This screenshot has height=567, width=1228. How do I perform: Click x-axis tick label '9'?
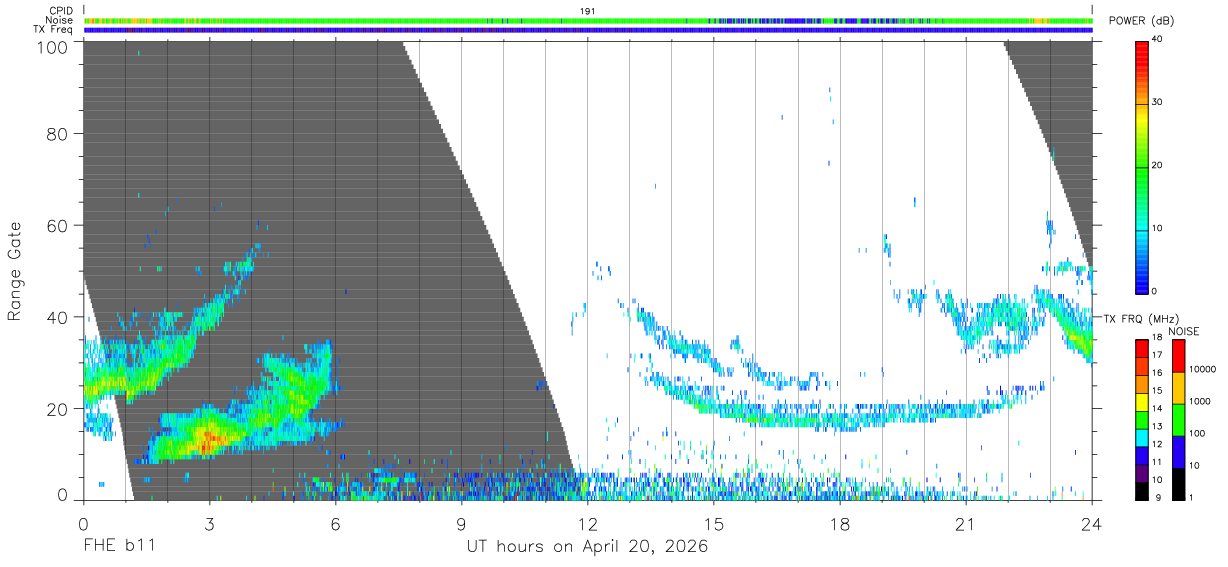coord(461,524)
